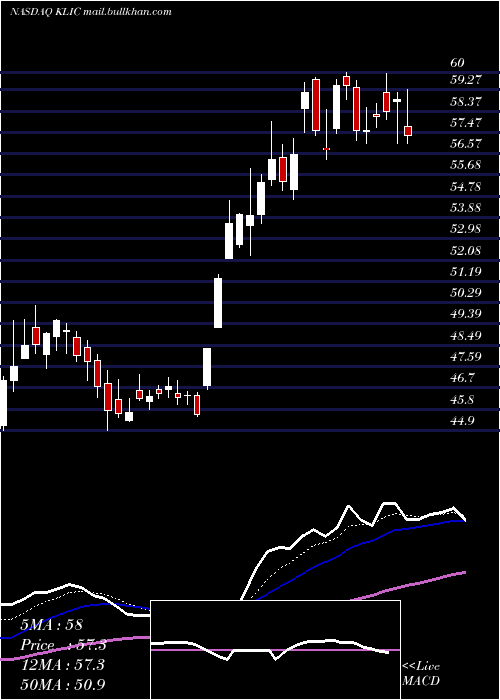Click inside the MACD inset panel
The height and width of the screenshot is (700, 500).
275,650
